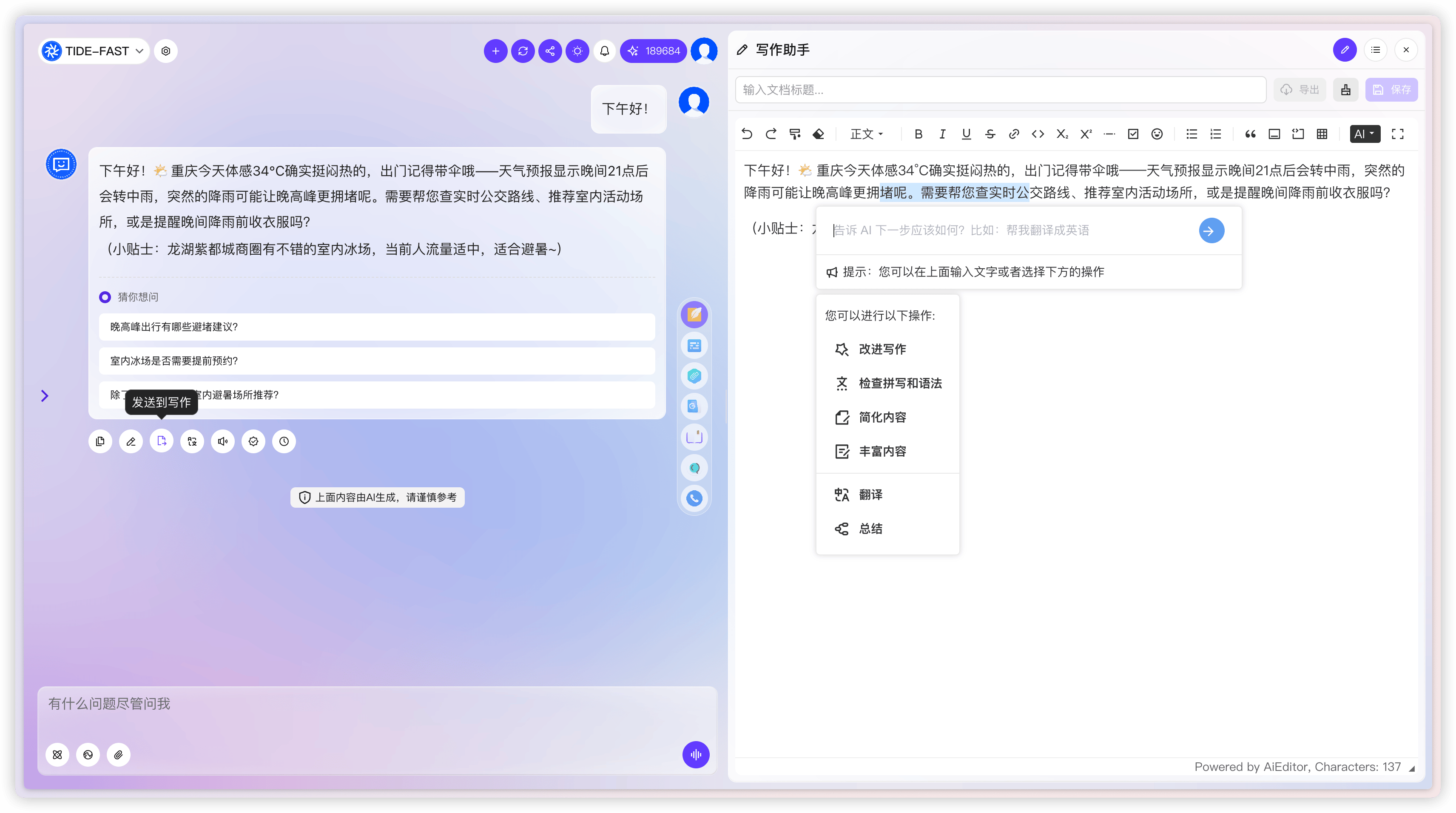
Task: Click the verify badge icon under reply
Action: tap(253, 441)
